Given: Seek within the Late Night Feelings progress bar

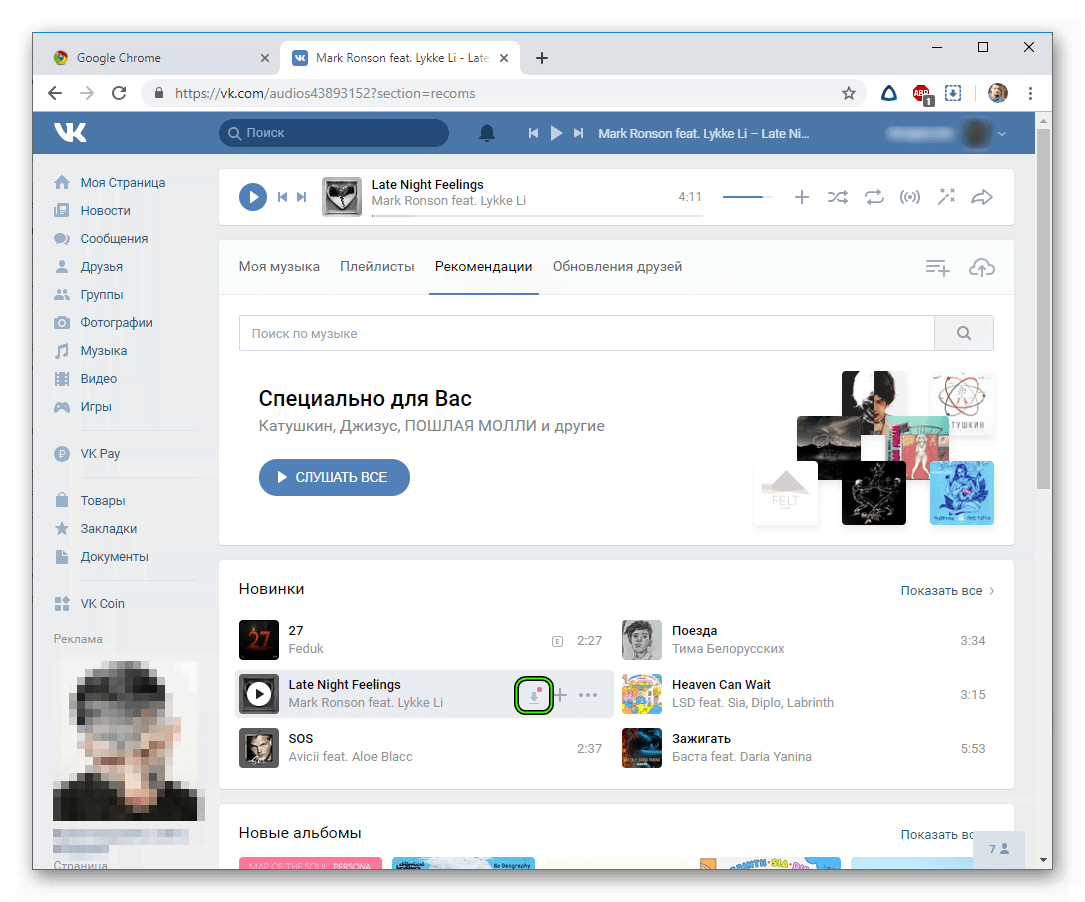Looking at the screenshot, I should (x=537, y=216).
